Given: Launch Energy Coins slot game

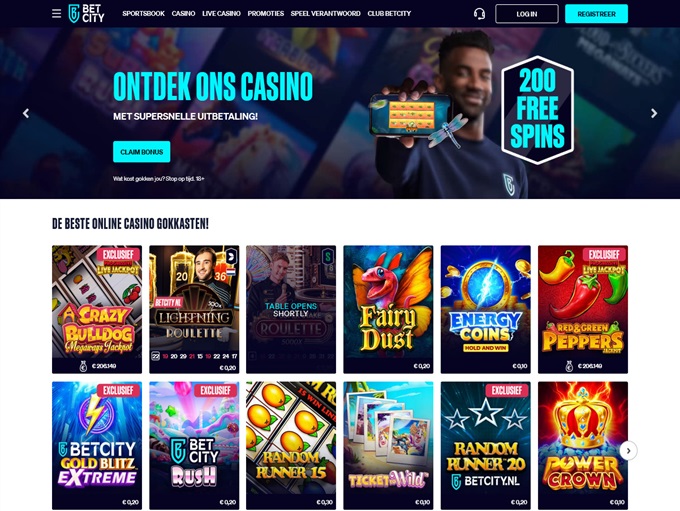Looking at the screenshot, I should [x=485, y=309].
